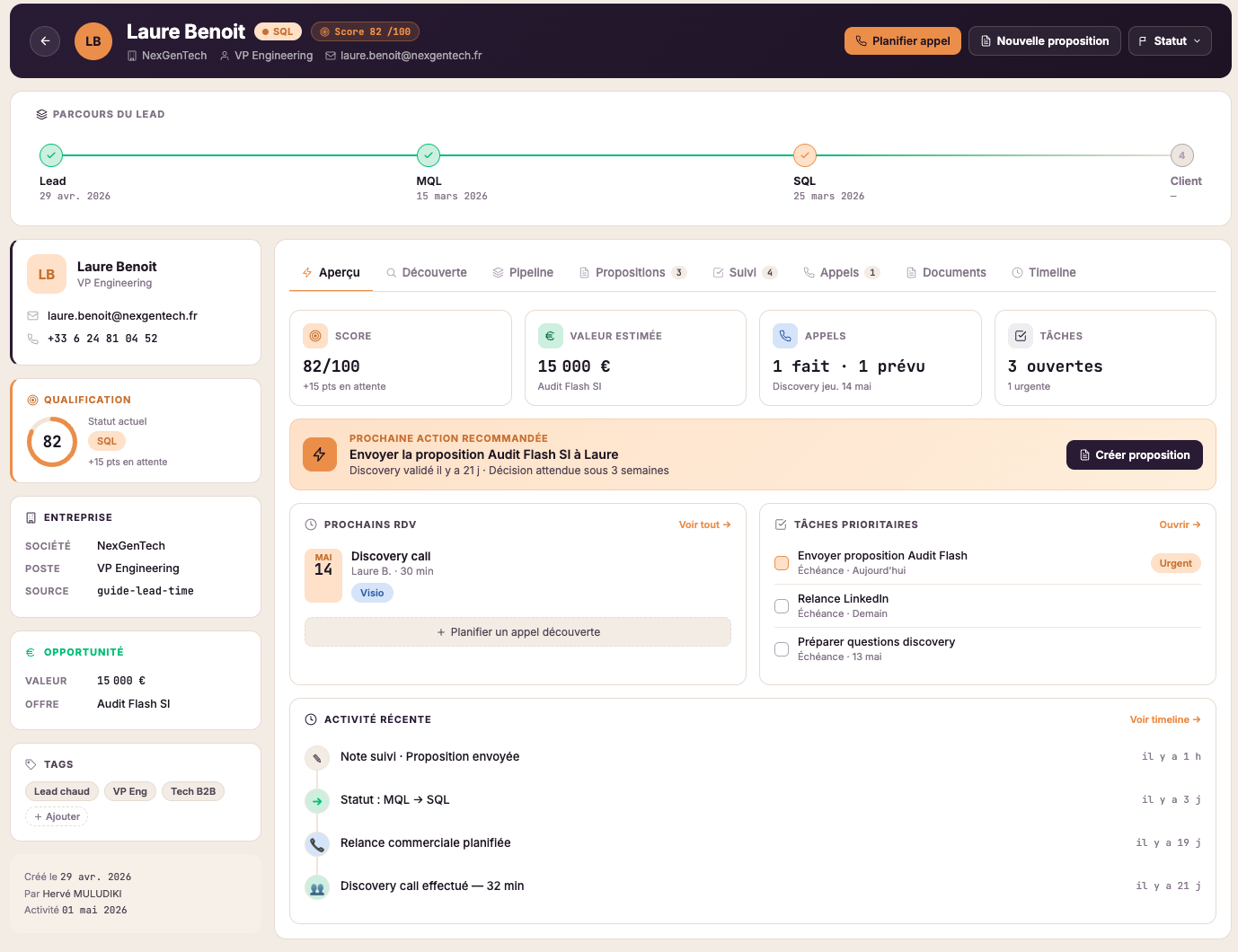Click the Nouvelle proposition button
Viewport: 1238px width, 952px height.
pyautogui.click(x=1045, y=41)
